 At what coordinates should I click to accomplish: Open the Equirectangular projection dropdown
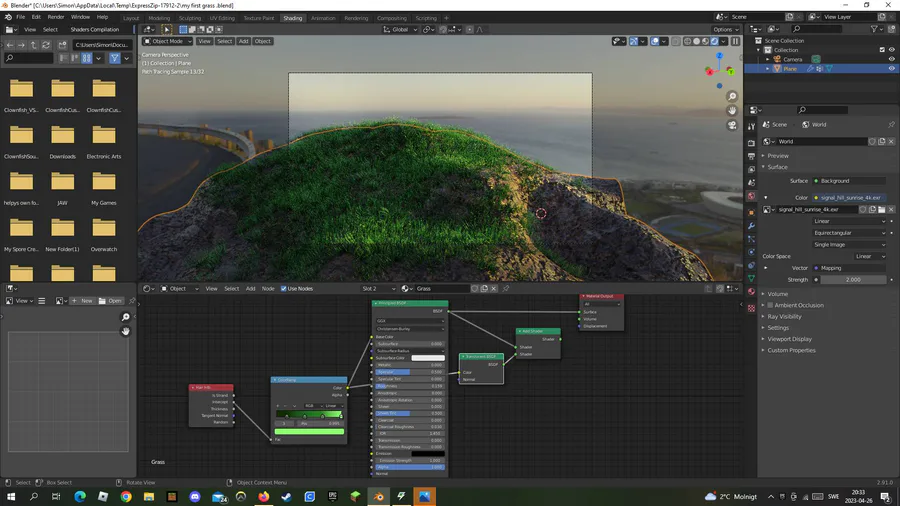[x=849, y=232]
